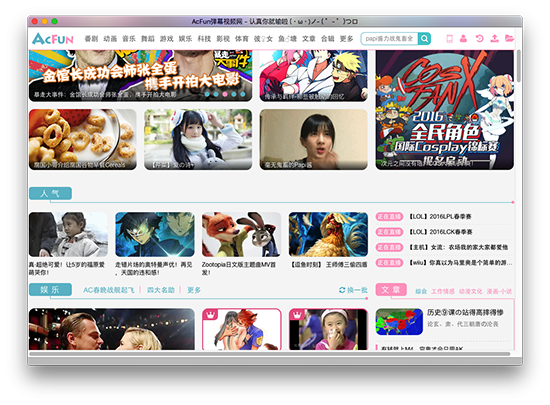Open the 体育 nav item
This screenshot has height=405, width=550.
[242, 39]
